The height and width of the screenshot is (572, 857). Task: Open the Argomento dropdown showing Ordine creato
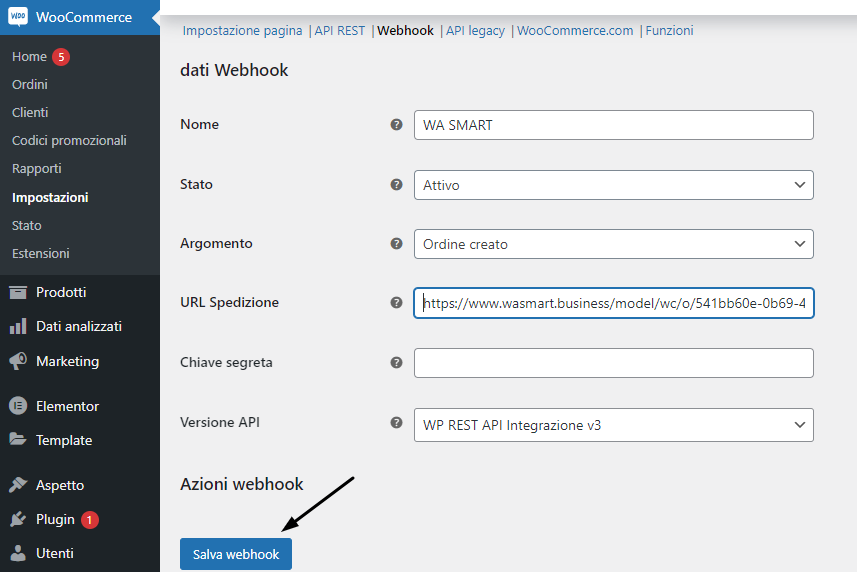pos(613,244)
